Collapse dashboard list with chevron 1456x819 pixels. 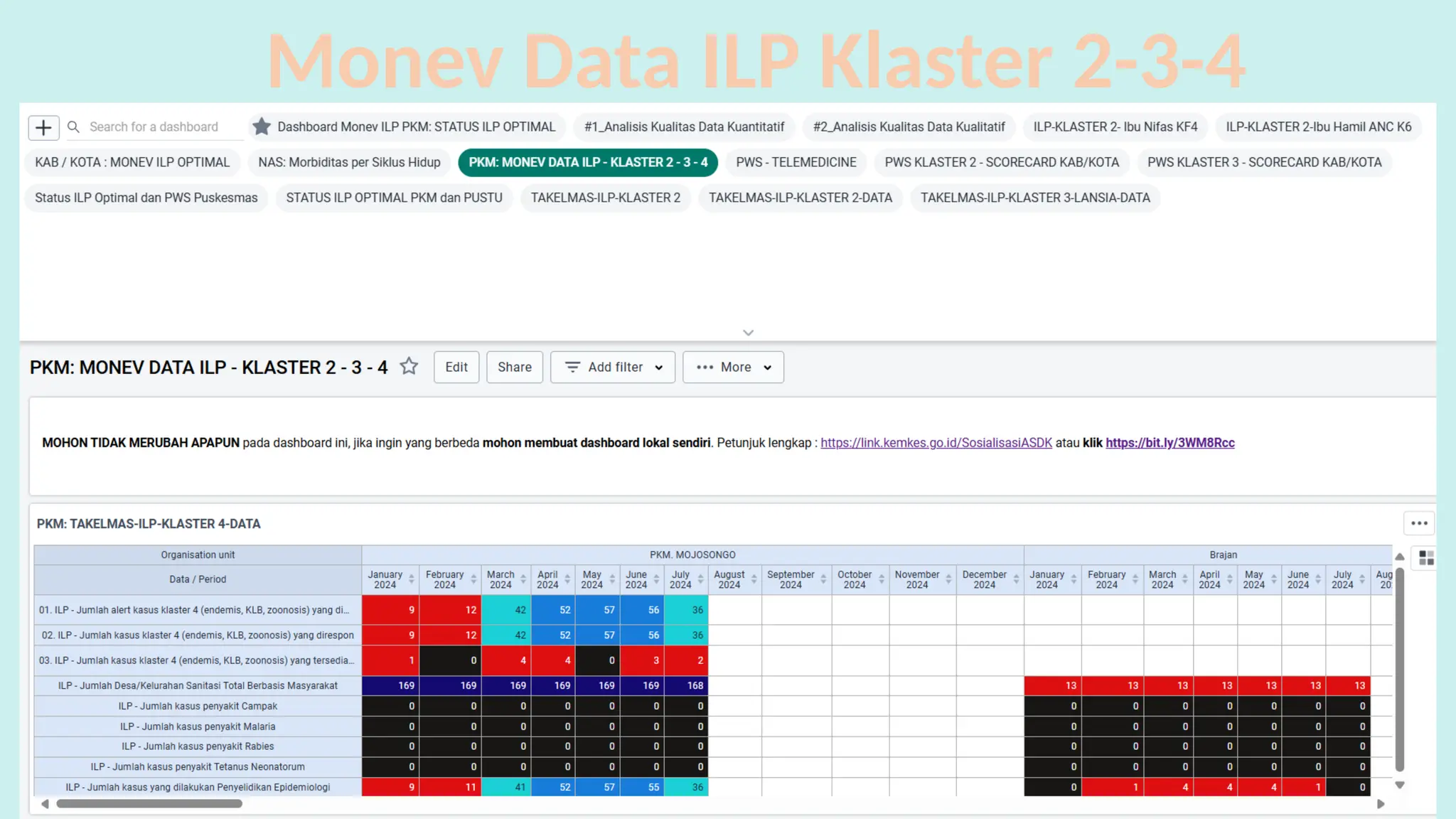748,333
